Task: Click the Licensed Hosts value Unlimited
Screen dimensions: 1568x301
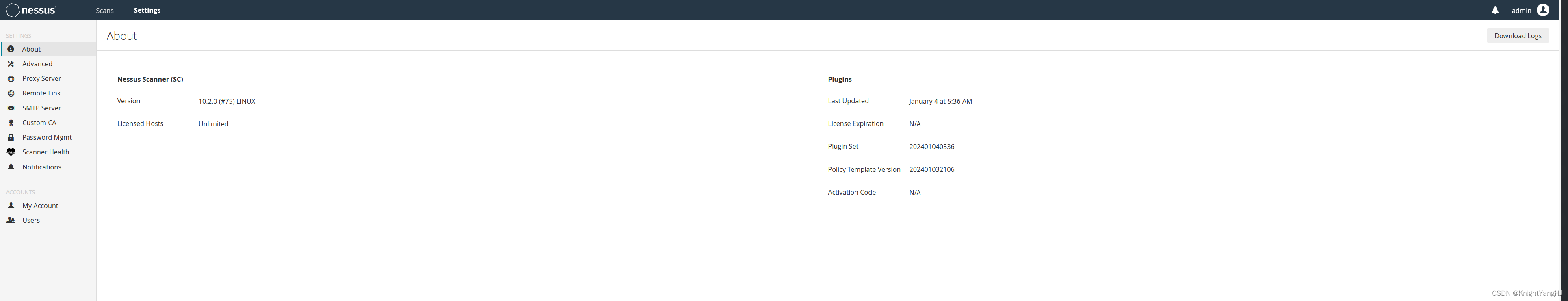Action: click(214, 124)
